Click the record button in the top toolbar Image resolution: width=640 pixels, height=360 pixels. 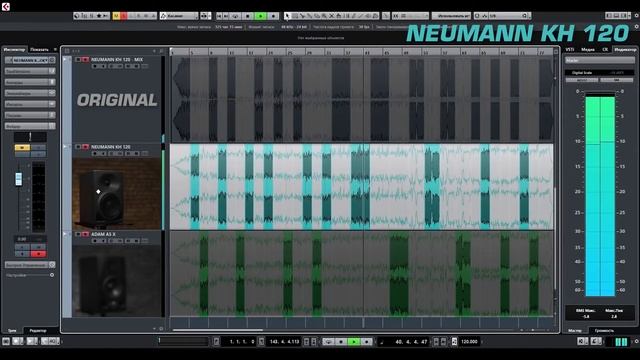tap(273, 16)
